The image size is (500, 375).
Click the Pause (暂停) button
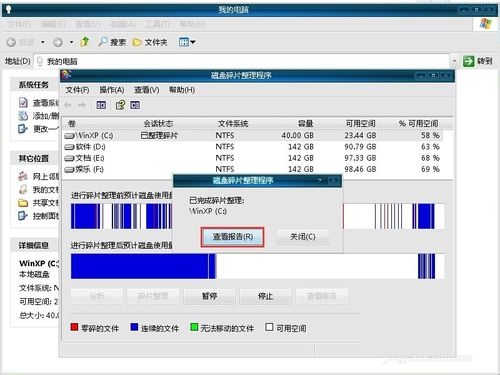(x=209, y=296)
